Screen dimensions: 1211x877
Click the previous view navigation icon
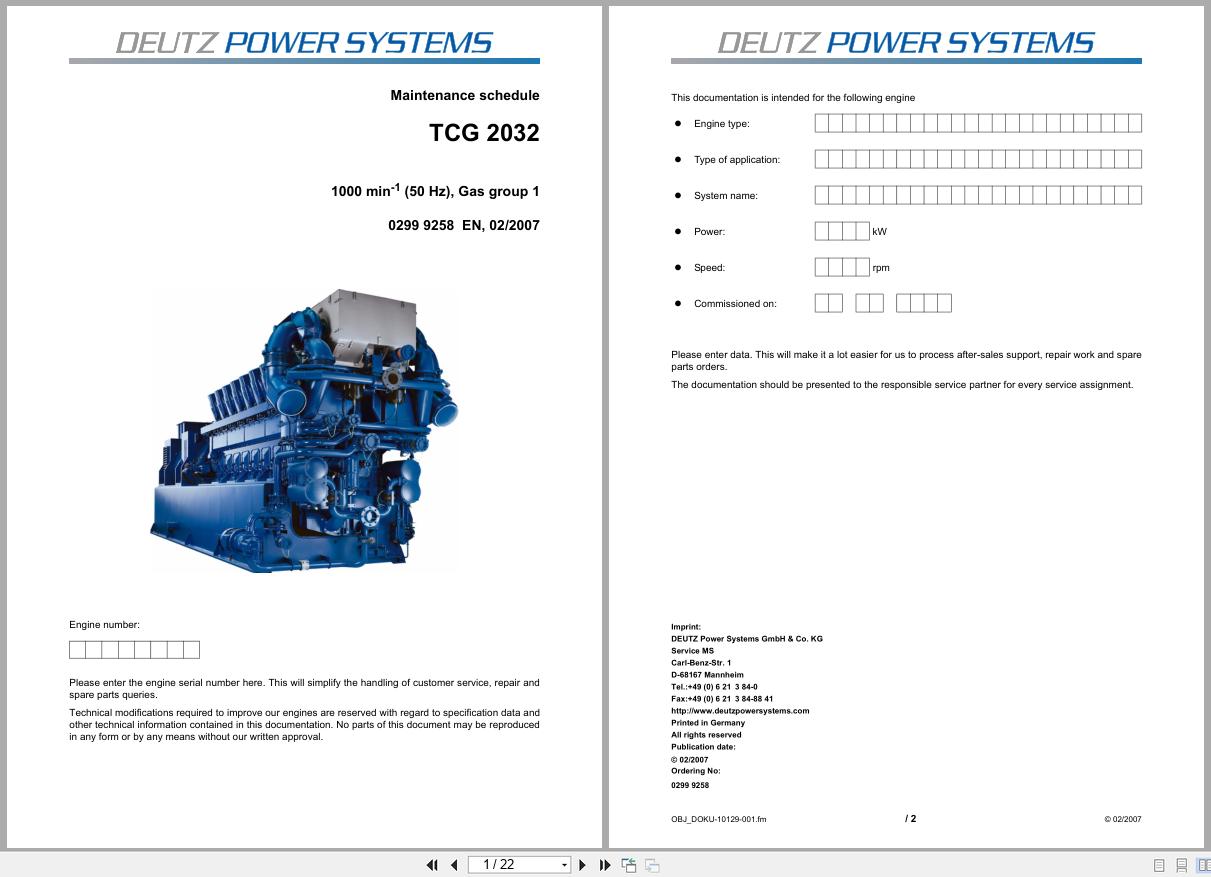629,865
